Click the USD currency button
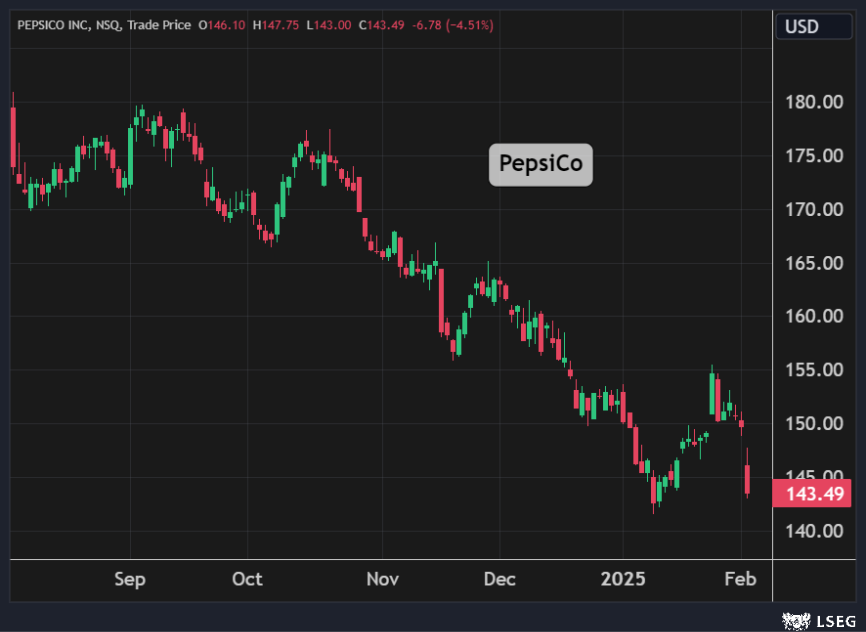 tap(814, 27)
